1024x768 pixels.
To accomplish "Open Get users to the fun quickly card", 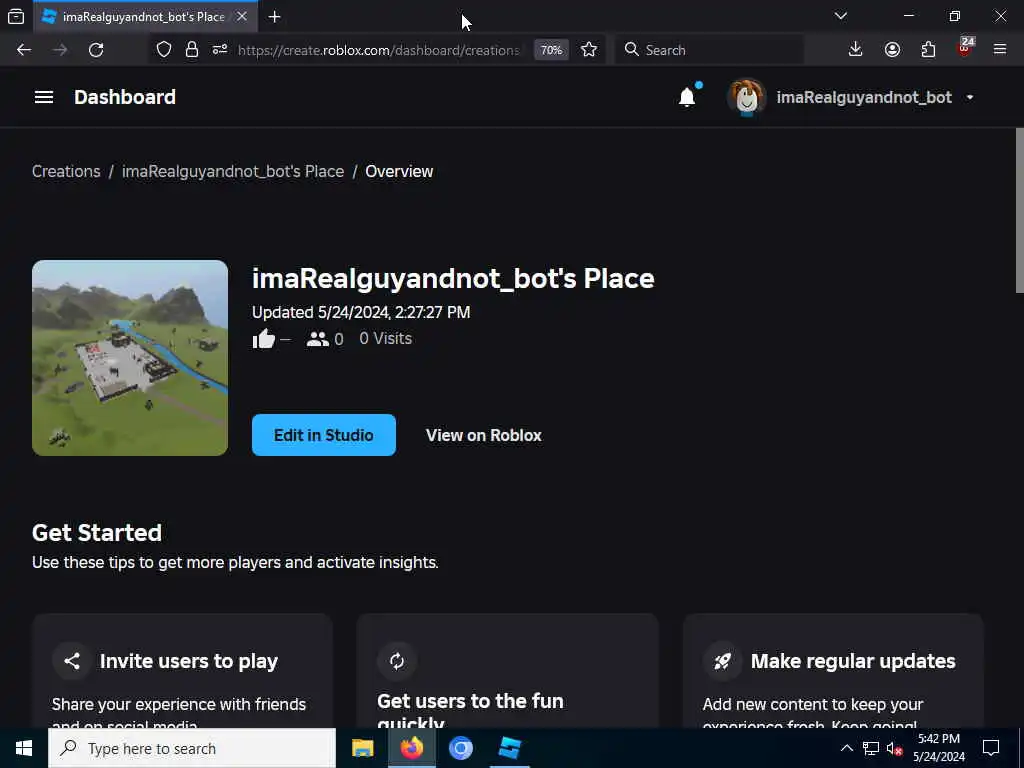I will pyautogui.click(x=507, y=671).
